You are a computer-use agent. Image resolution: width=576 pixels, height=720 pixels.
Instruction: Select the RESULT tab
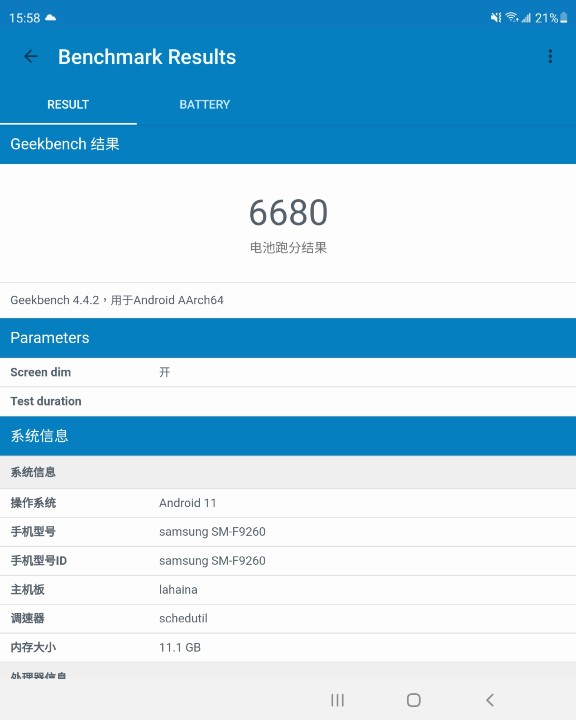click(x=68, y=105)
